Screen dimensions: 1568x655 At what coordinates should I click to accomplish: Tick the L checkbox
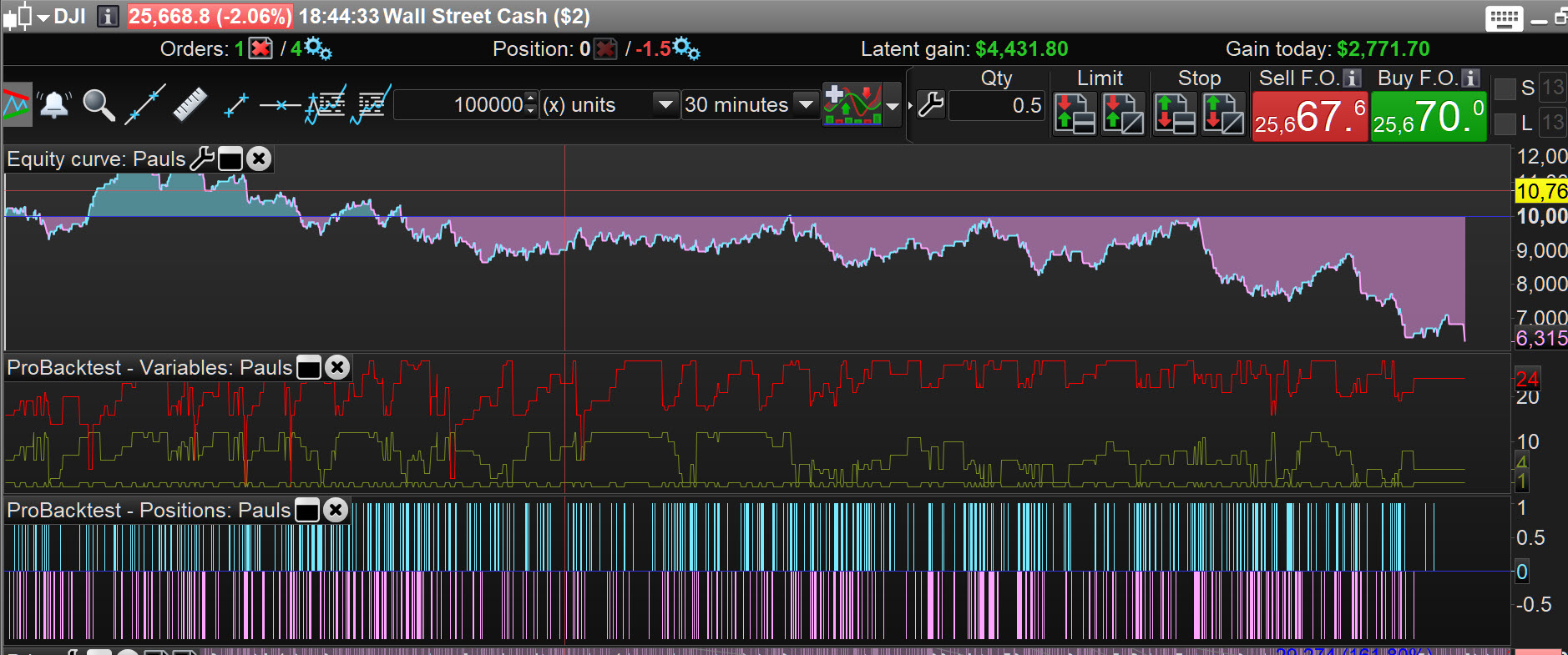[x=1505, y=123]
